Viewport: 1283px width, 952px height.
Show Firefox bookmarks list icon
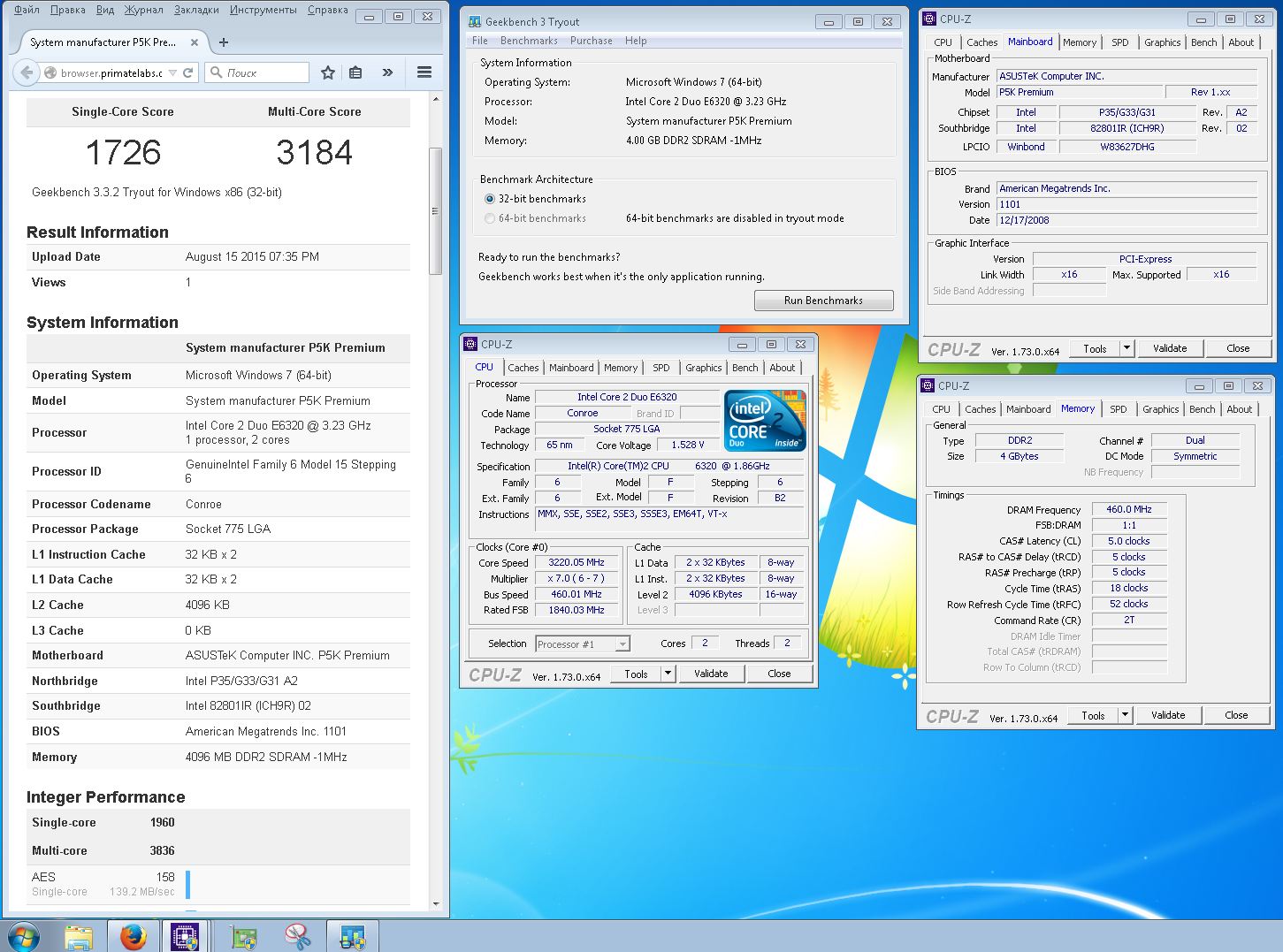[355, 72]
